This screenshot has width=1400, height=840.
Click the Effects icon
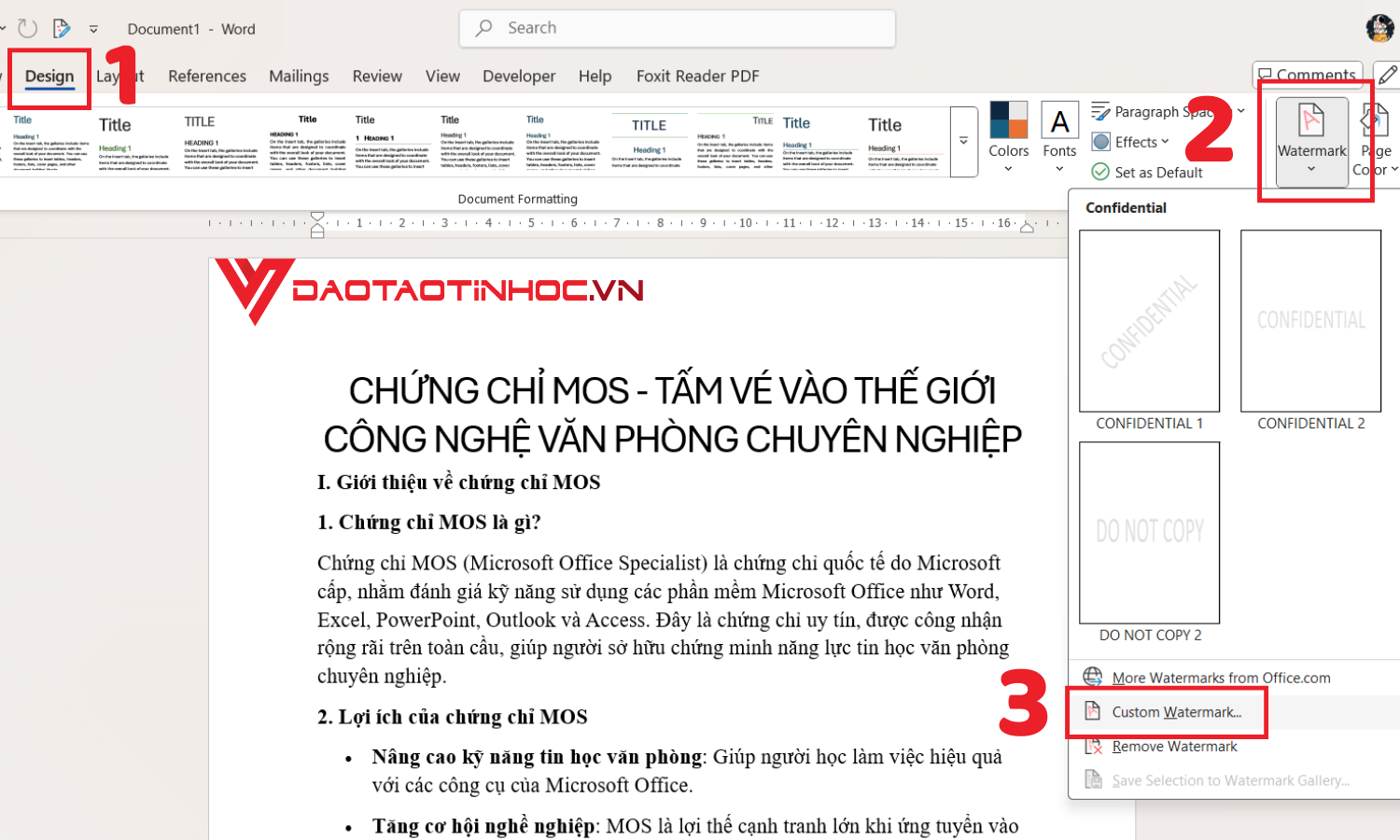(1102, 141)
